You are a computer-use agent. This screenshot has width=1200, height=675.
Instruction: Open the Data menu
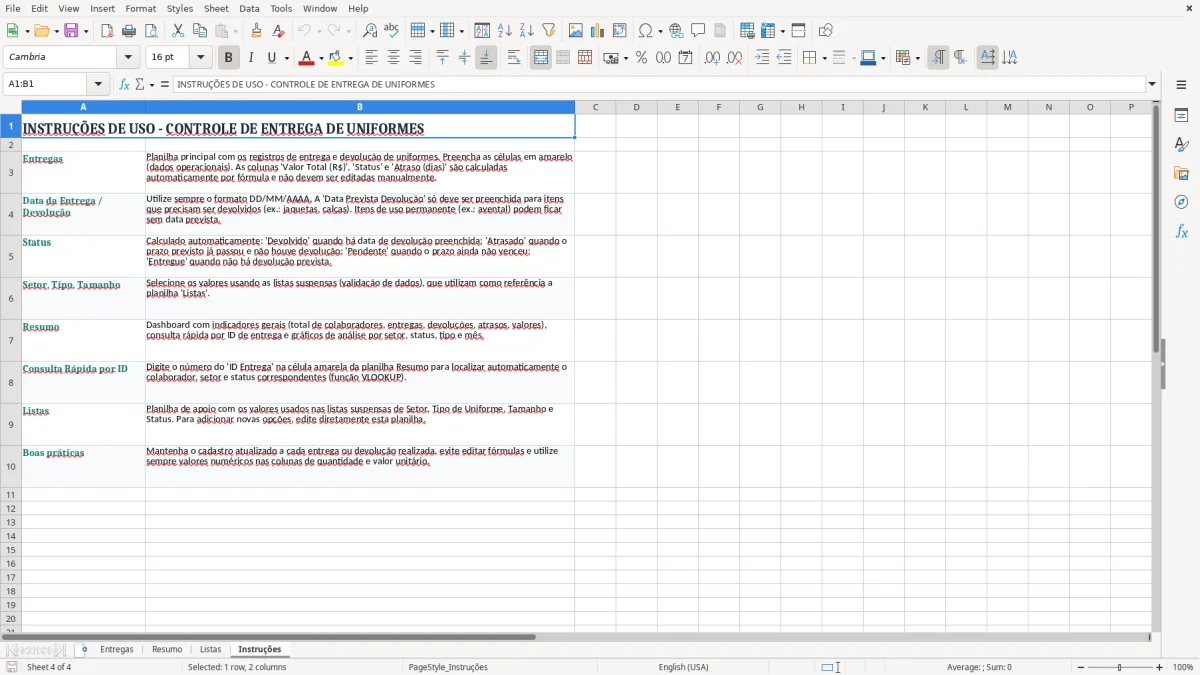click(249, 8)
